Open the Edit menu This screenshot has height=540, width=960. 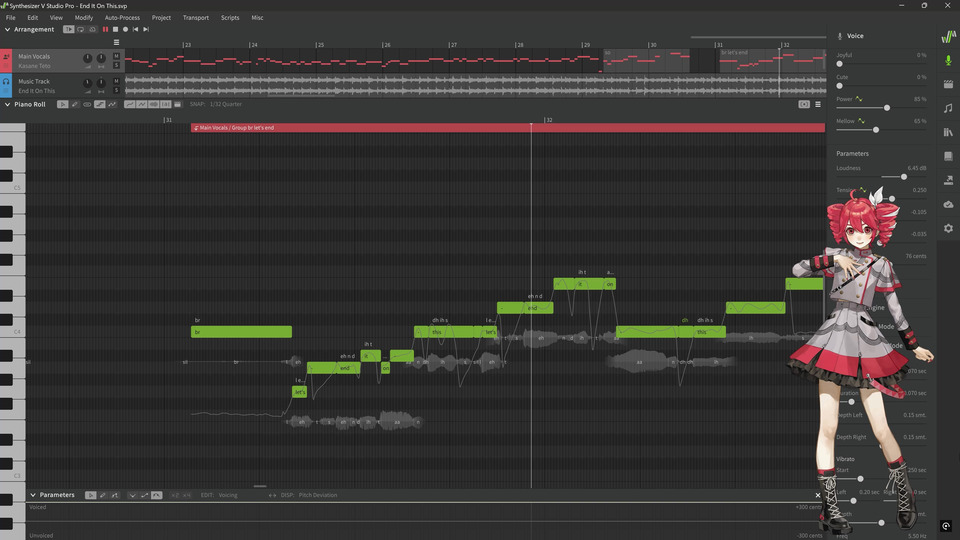[x=32, y=18]
